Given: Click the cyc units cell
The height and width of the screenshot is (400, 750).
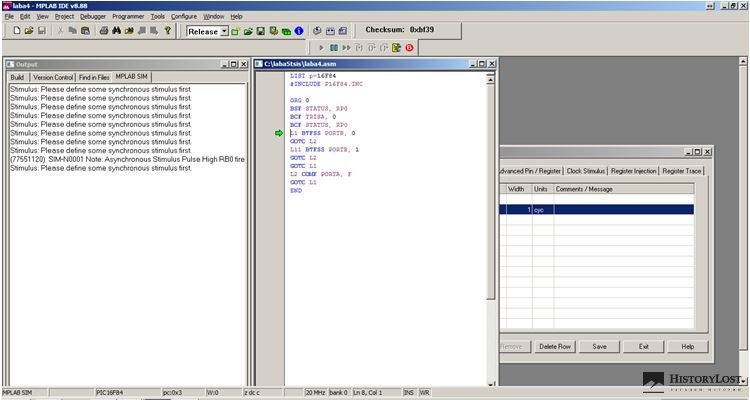Looking at the screenshot, I should (x=543, y=210).
